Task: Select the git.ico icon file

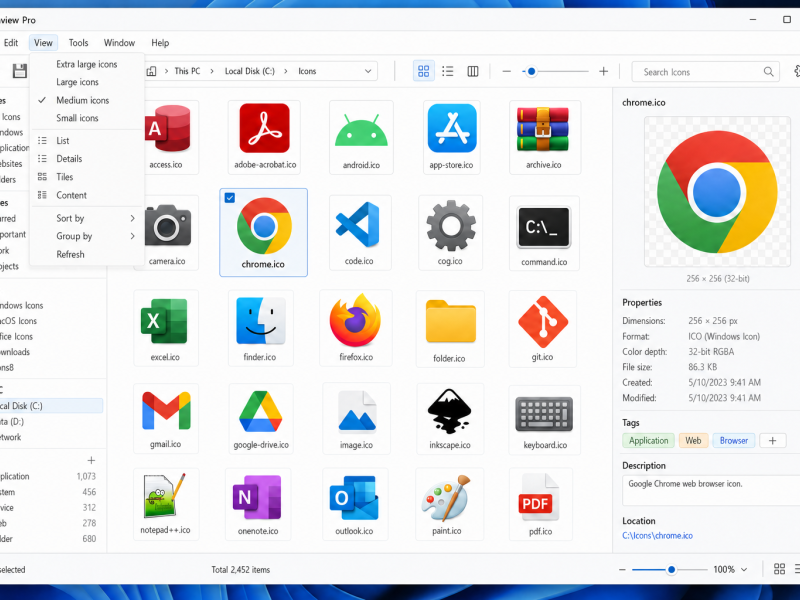Action: tap(542, 328)
